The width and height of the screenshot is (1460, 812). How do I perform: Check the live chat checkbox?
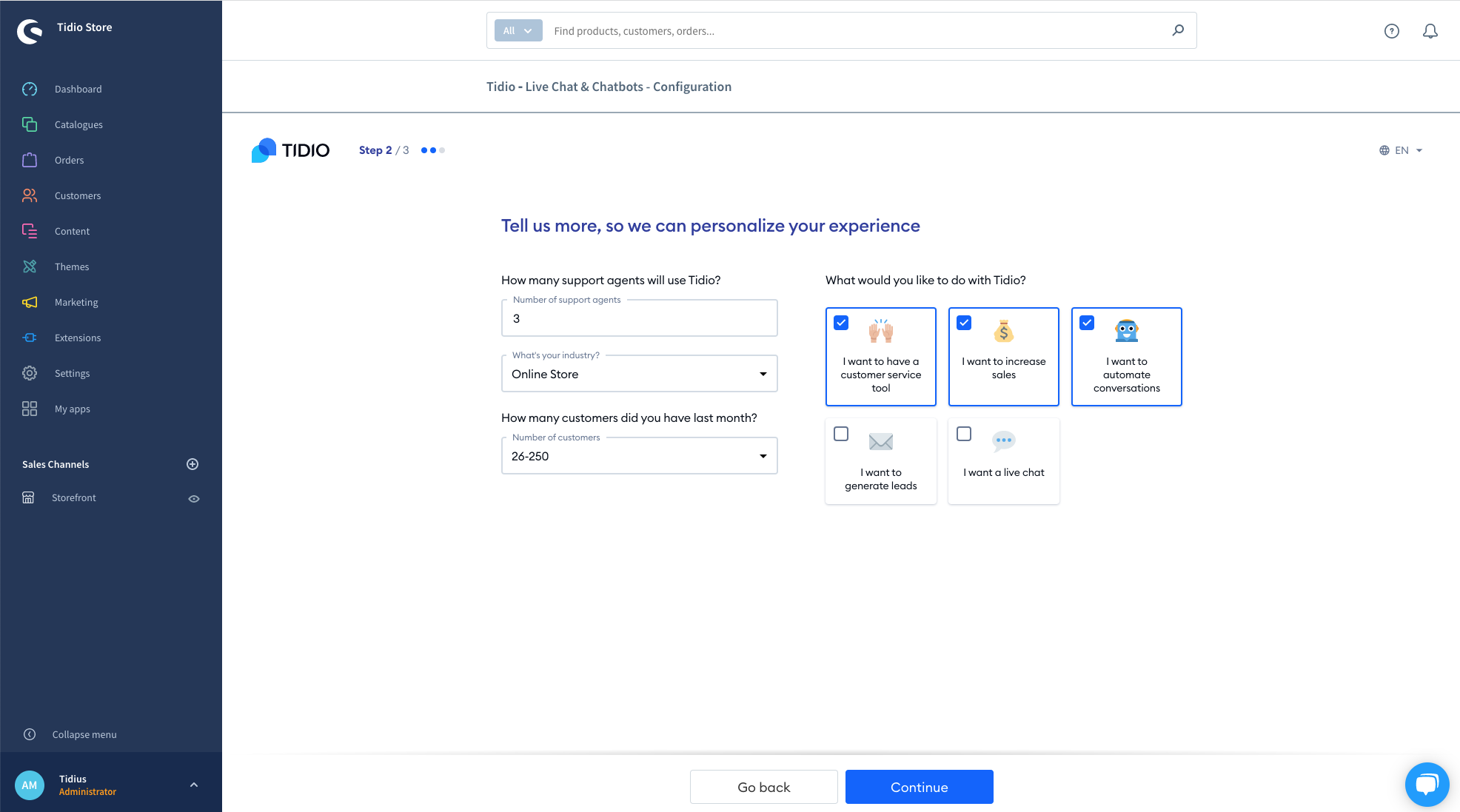[x=964, y=434]
